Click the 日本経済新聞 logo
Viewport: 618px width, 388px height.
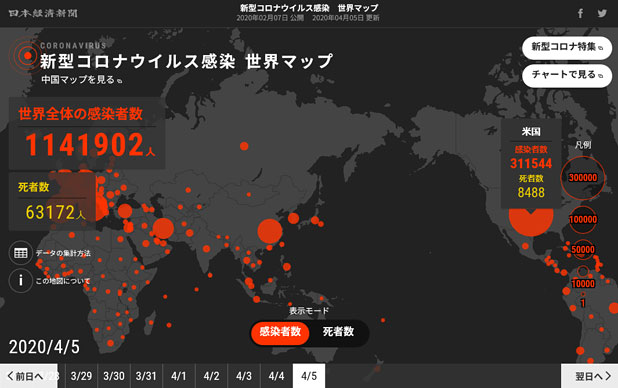tap(43, 13)
